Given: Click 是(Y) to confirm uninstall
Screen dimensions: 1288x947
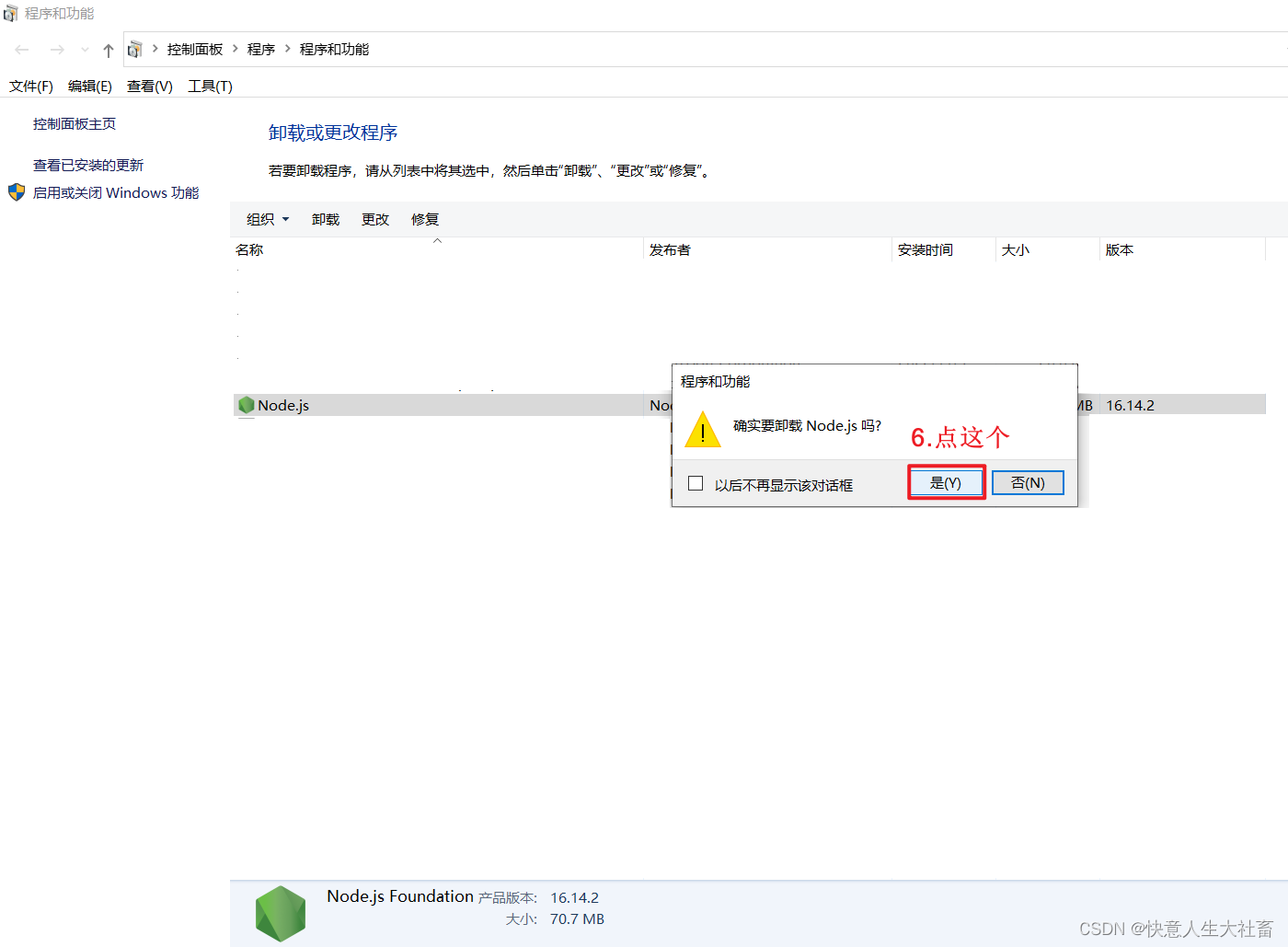Looking at the screenshot, I should [946, 482].
